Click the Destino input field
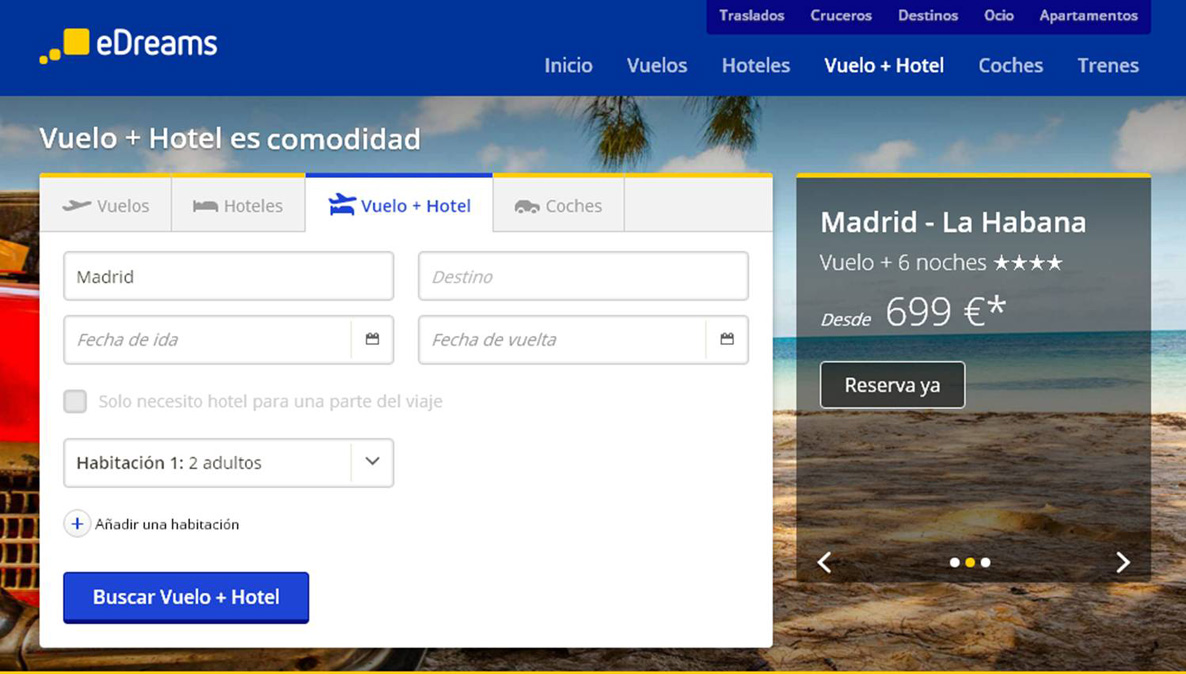Screen dimensions: 1186x674 pyautogui.click(x=583, y=277)
